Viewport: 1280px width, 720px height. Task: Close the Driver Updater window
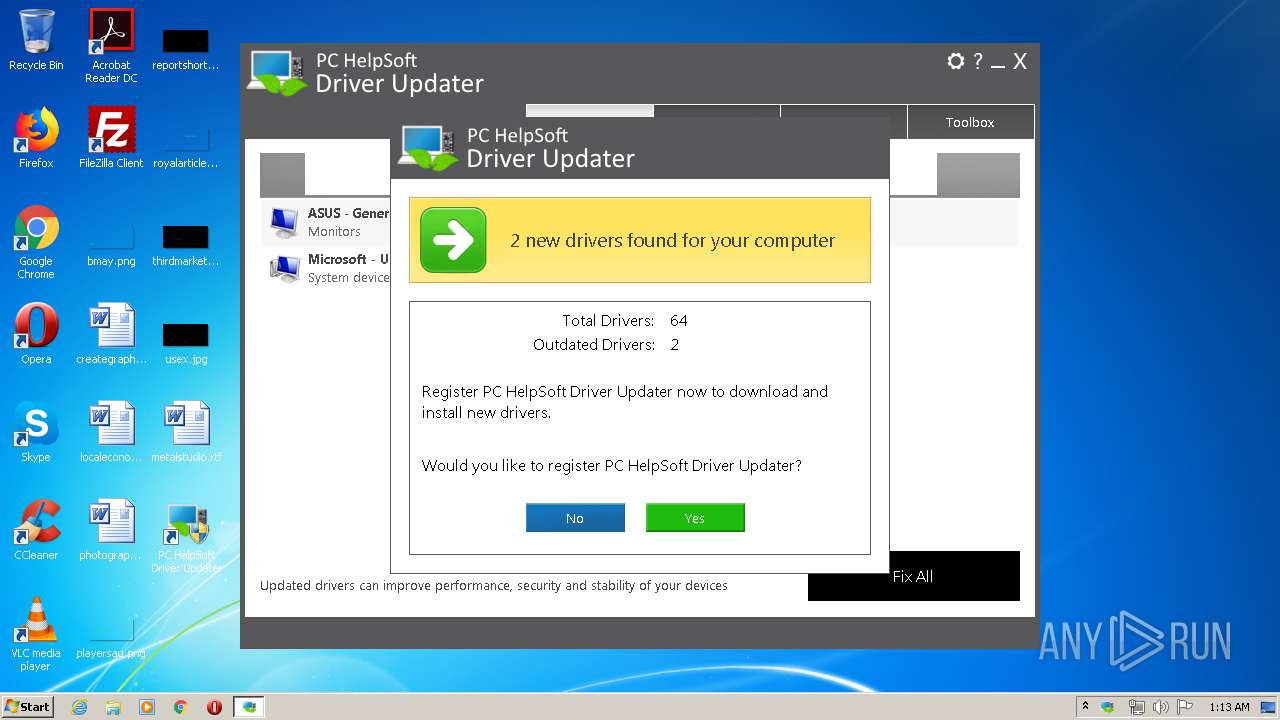[x=1020, y=62]
